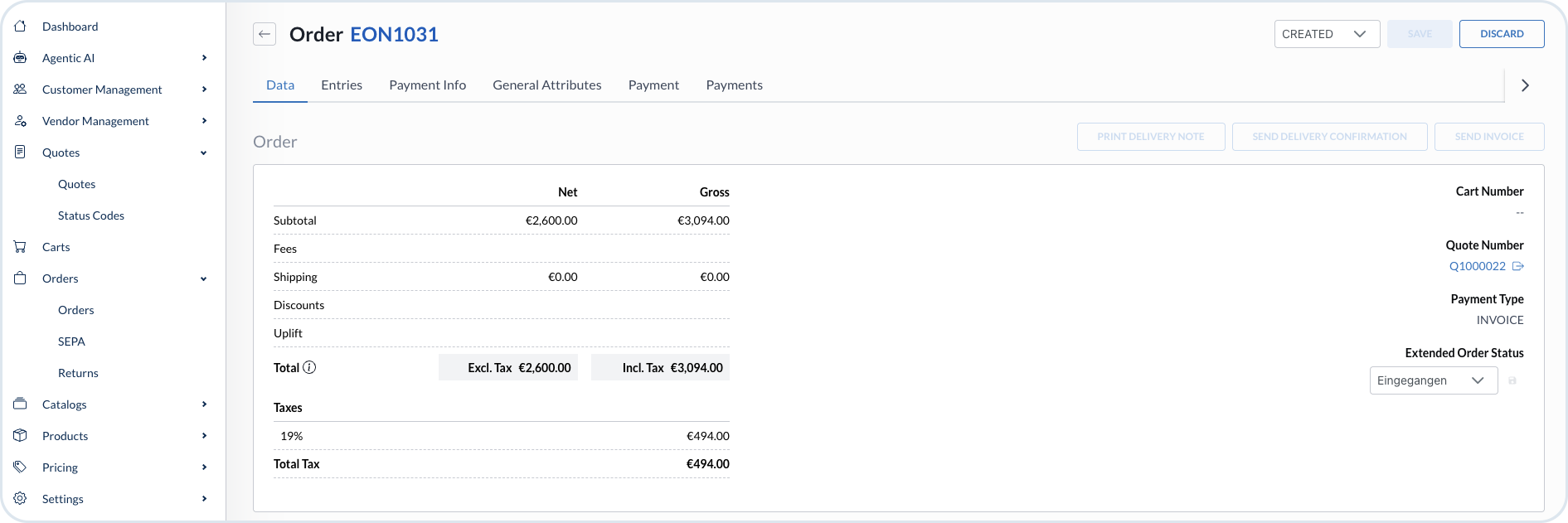Open quote Q1000022 via external link icon
Image resolution: width=1568 pixels, height=523 pixels.
(x=1518, y=266)
